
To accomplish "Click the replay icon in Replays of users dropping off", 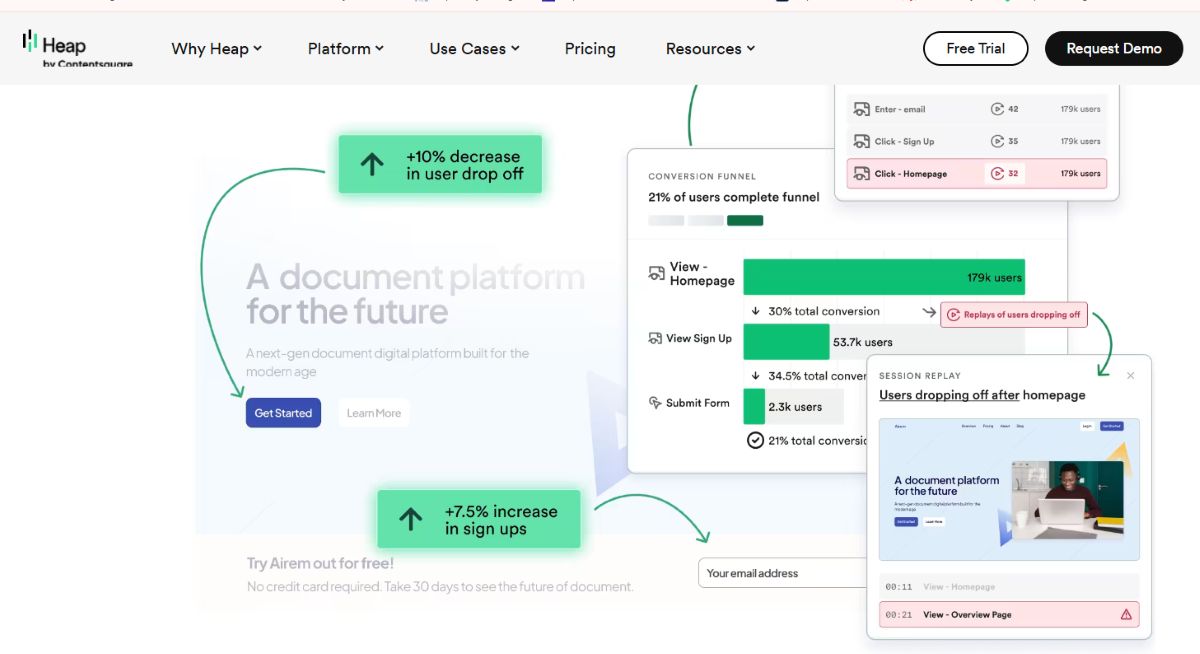I will point(954,314).
